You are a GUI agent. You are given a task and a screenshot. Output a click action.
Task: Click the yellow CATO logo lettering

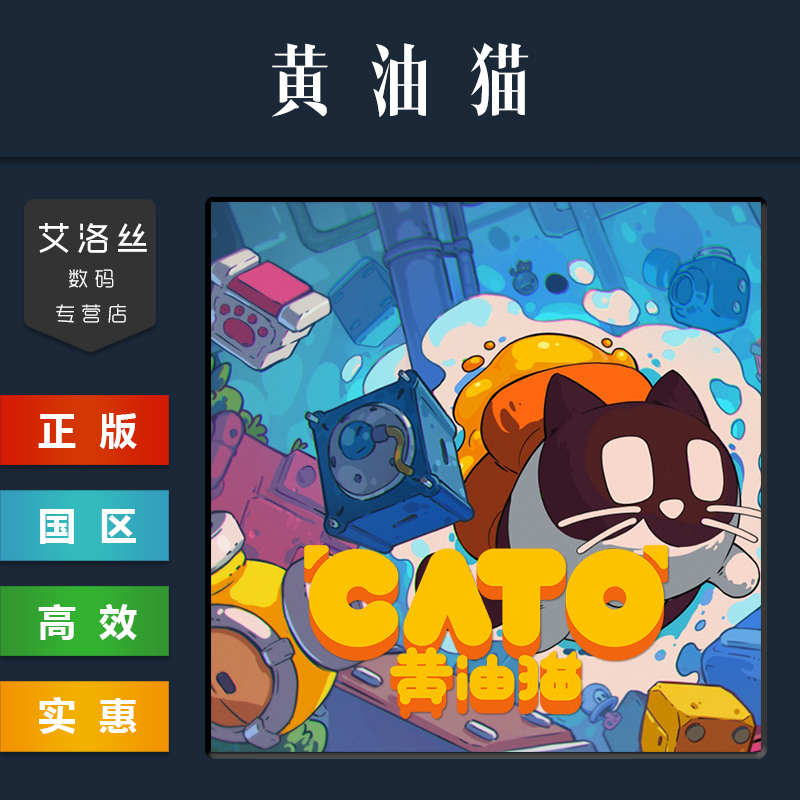click(x=486, y=600)
